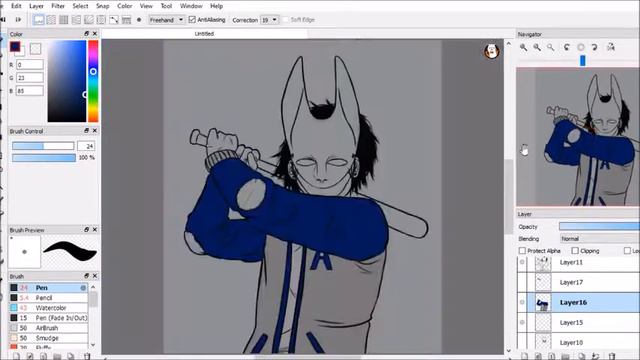Open the Window menu
640x360 pixels.
pos(191,6)
